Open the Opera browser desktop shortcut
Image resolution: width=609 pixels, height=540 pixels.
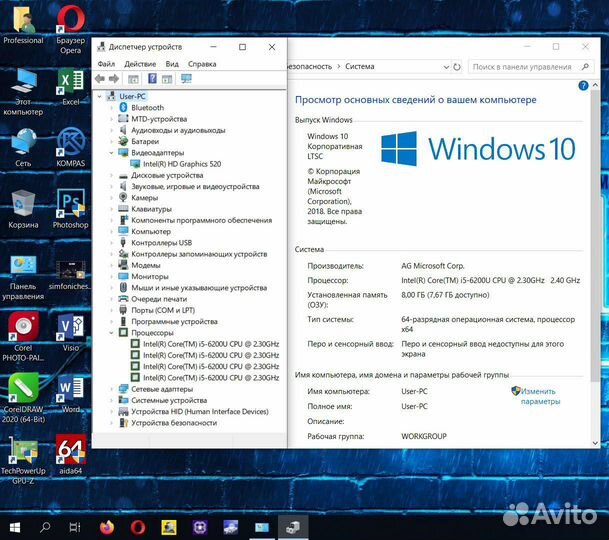(x=71, y=30)
